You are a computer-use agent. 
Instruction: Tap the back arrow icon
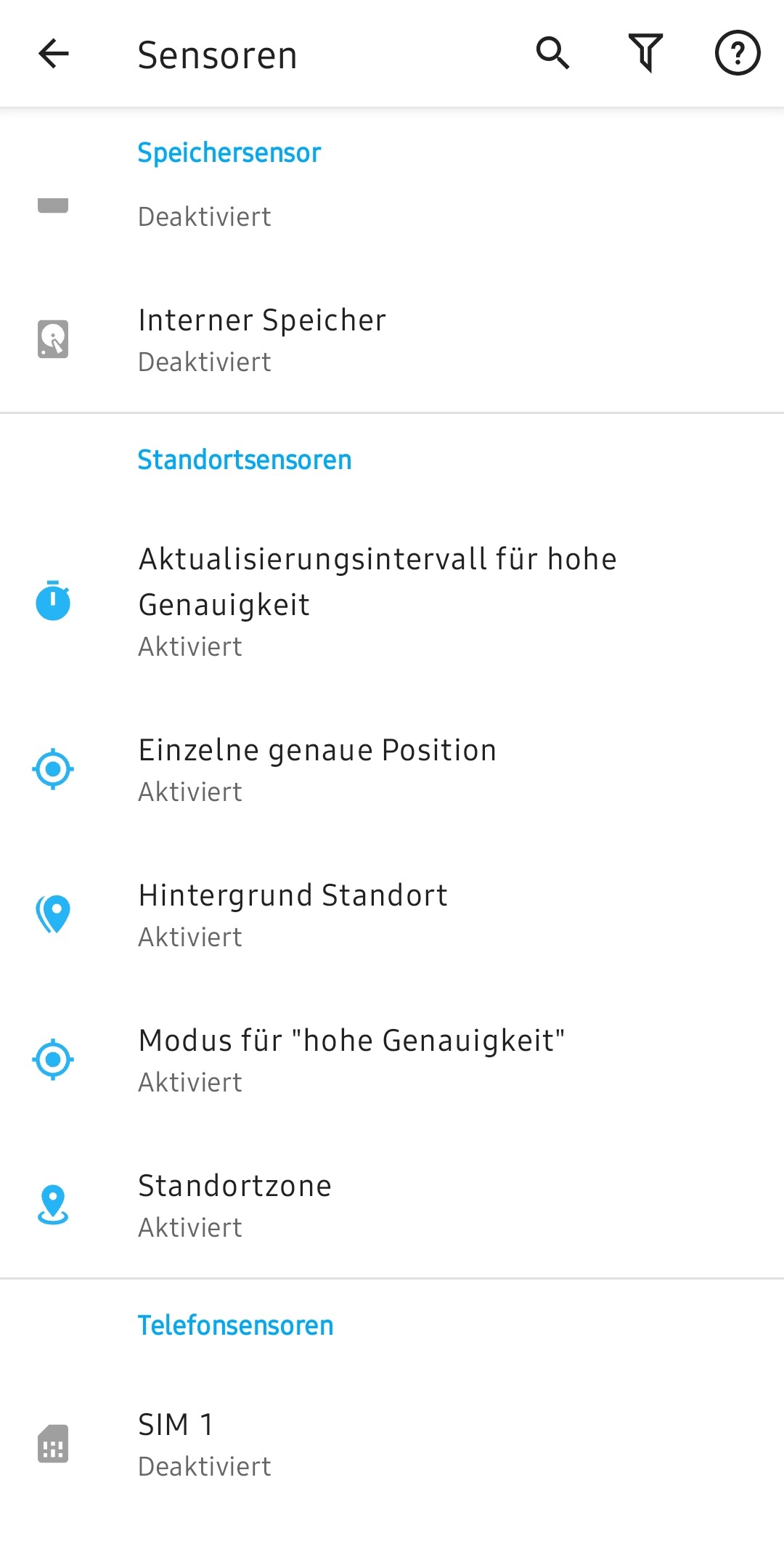point(53,54)
